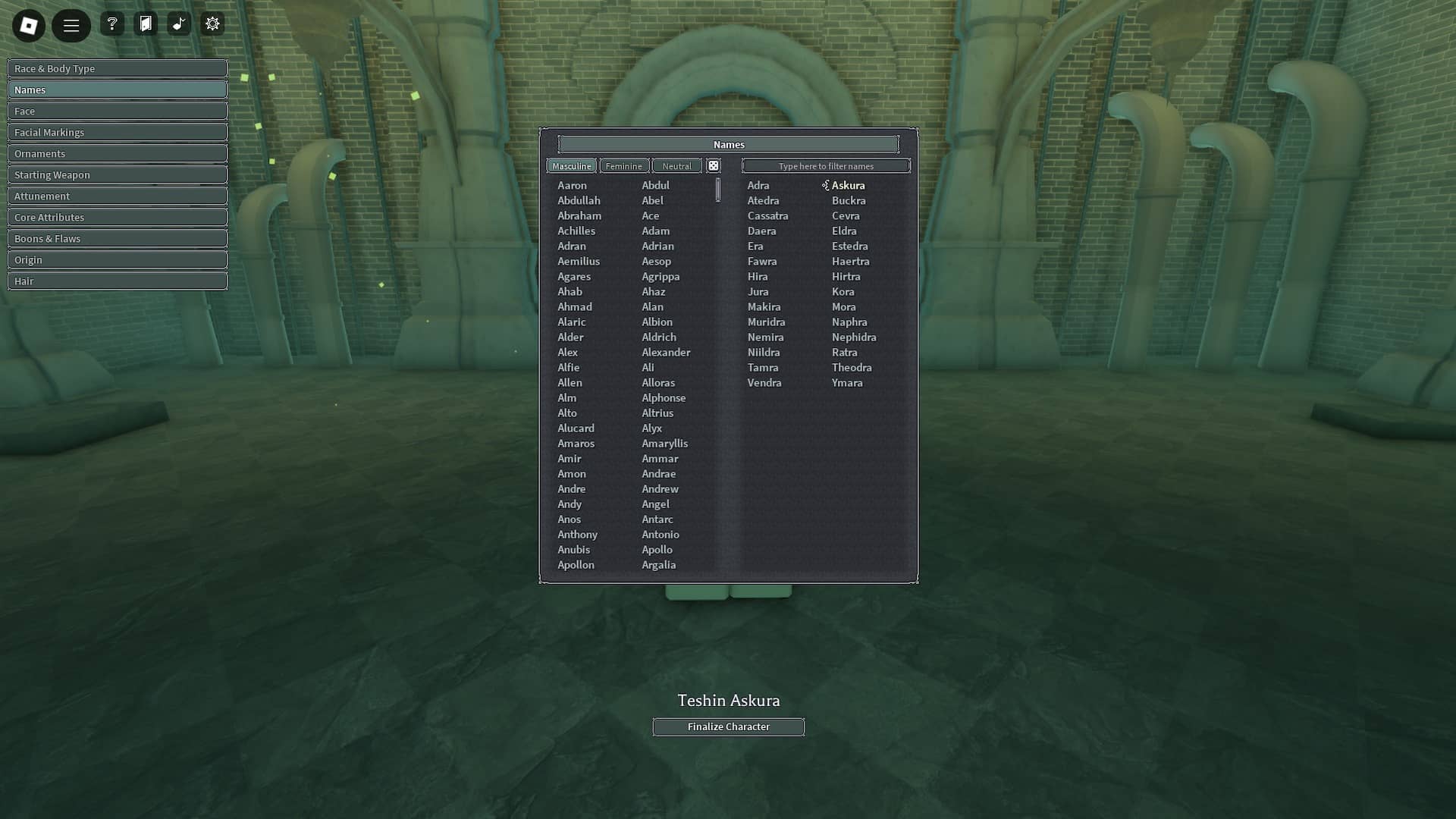The image size is (1456, 819).
Task: Click the Finalize Character button
Action: click(x=728, y=726)
